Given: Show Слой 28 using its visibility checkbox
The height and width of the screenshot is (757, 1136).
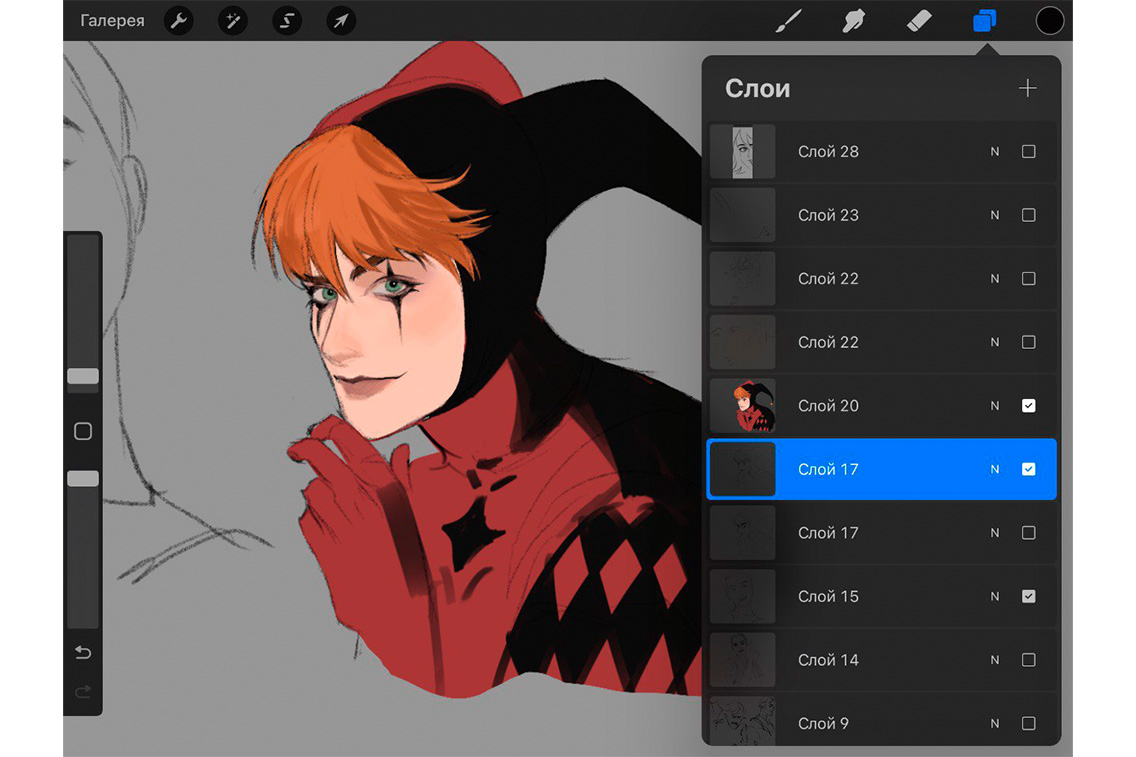Looking at the screenshot, I should point(1028,152).
